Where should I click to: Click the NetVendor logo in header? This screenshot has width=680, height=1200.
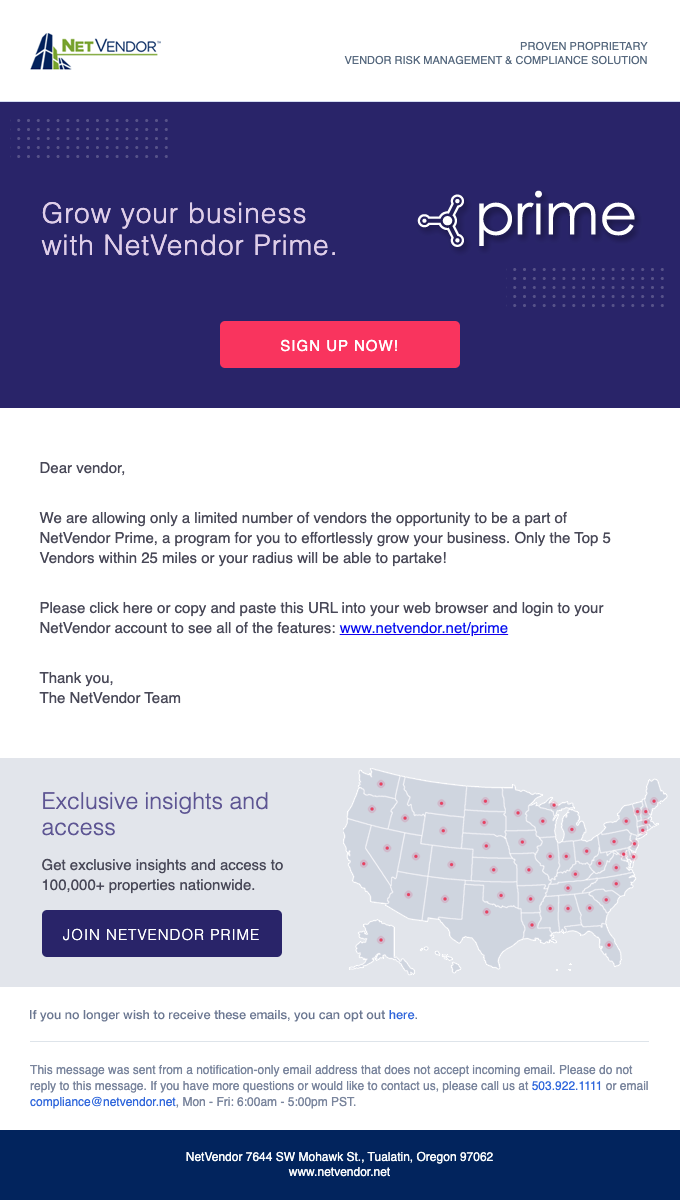point(95,51)
